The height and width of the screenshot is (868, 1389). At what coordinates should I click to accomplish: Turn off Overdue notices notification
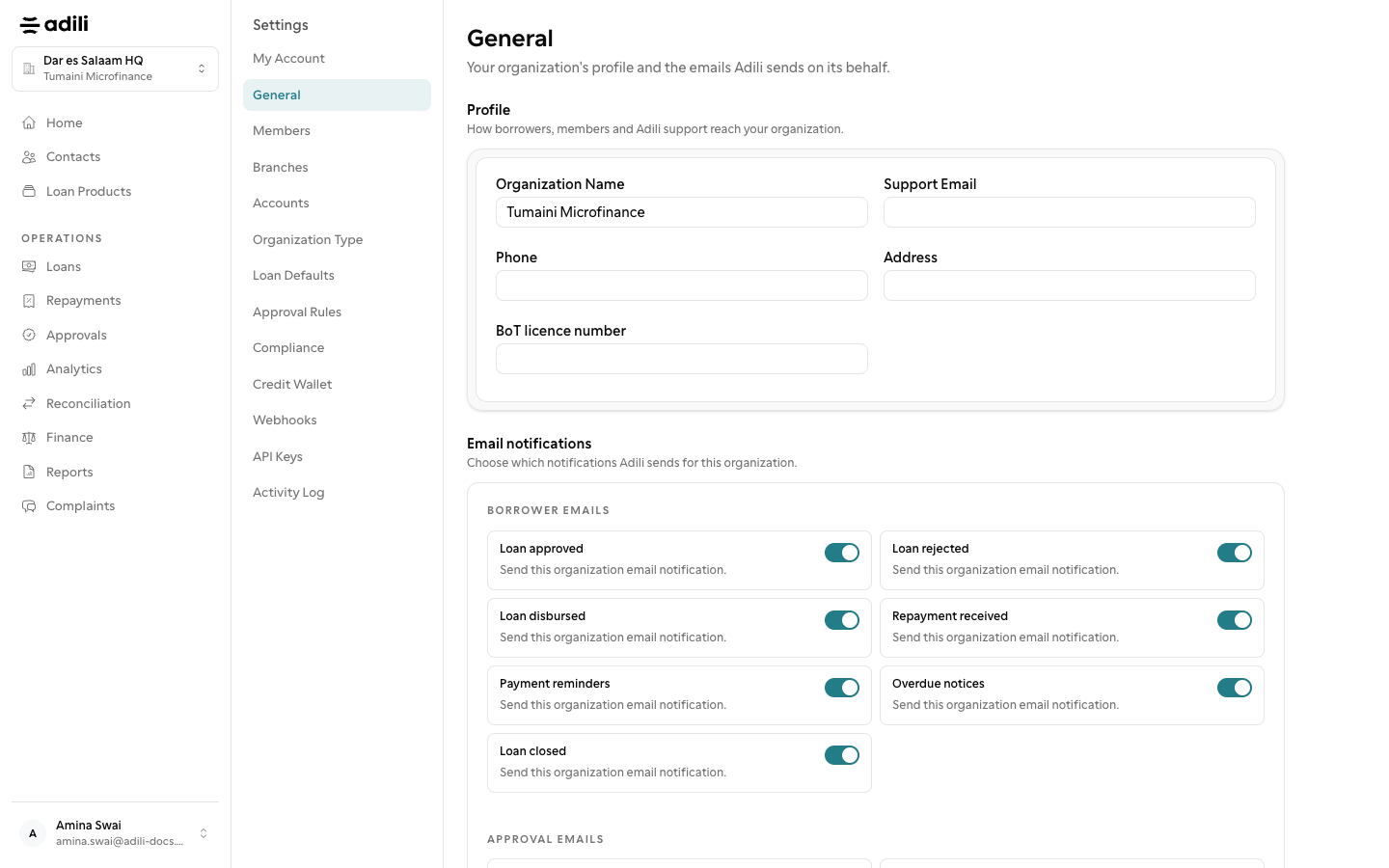(1235, 688)
